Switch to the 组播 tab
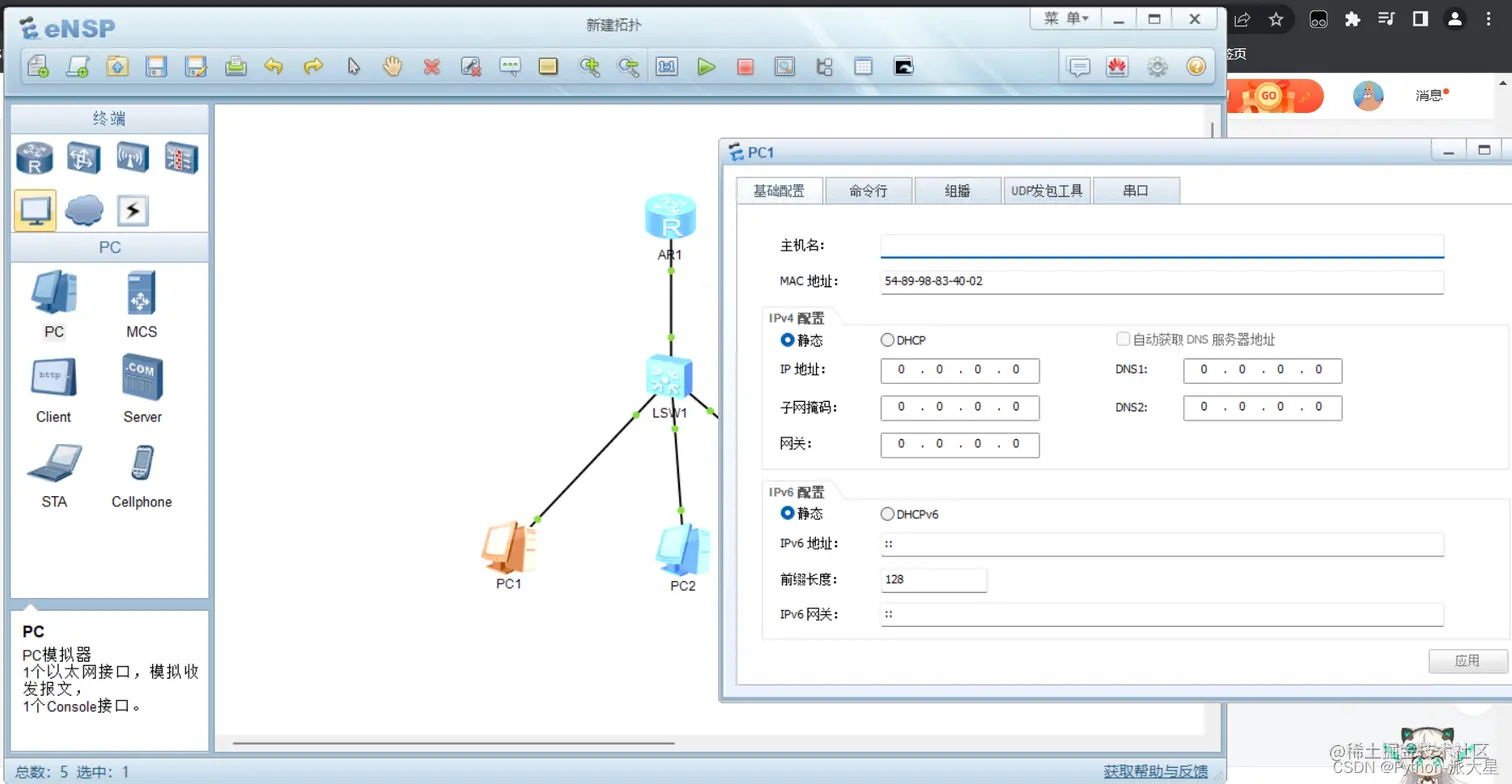Viewport: 1512px width, 784px height. pyautogui.click(x=958, y=190)
